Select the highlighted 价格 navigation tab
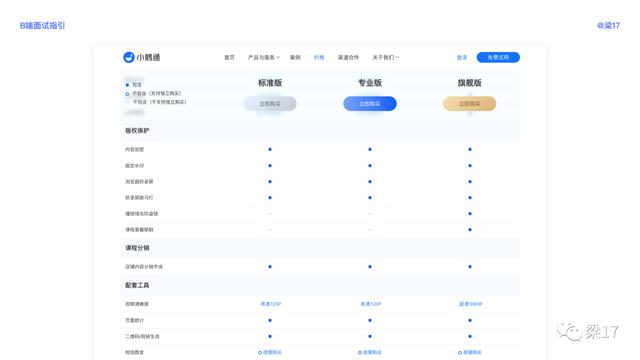This screenshot has height=360, width=640. pos(319,58)
